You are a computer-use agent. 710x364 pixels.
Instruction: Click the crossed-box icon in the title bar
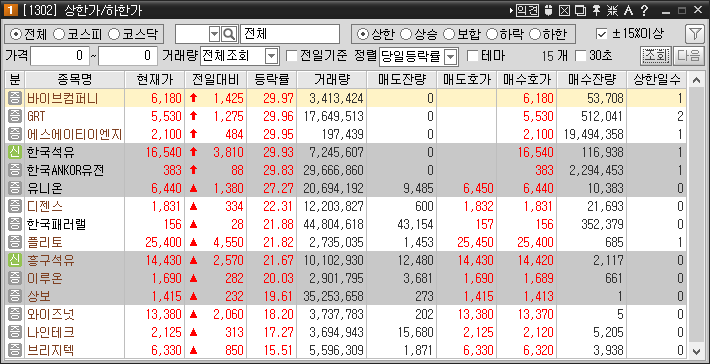click(x=564, y=10)
